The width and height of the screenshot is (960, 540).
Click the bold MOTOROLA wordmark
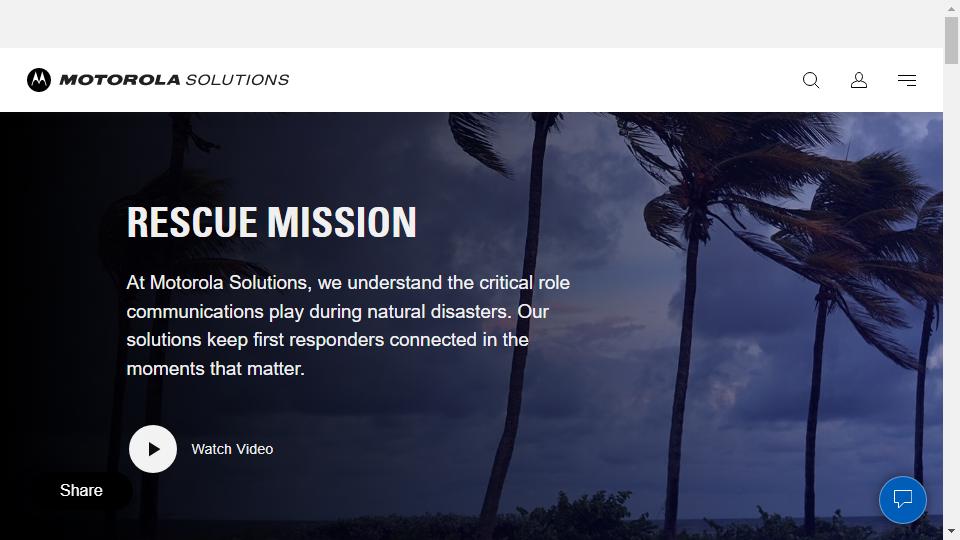click(119, 80)
